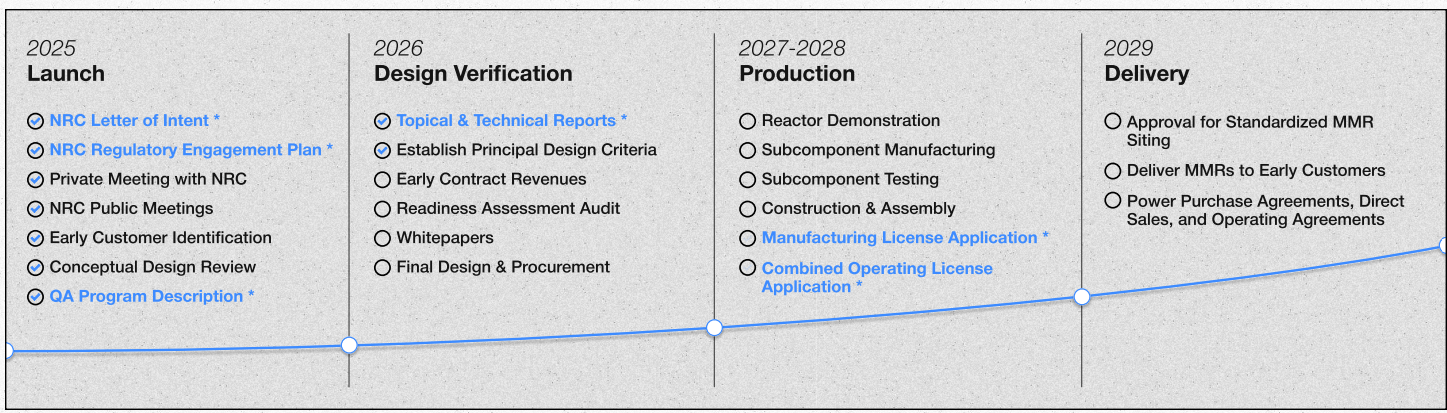Check the Reactor Demonstration circle

747,121
